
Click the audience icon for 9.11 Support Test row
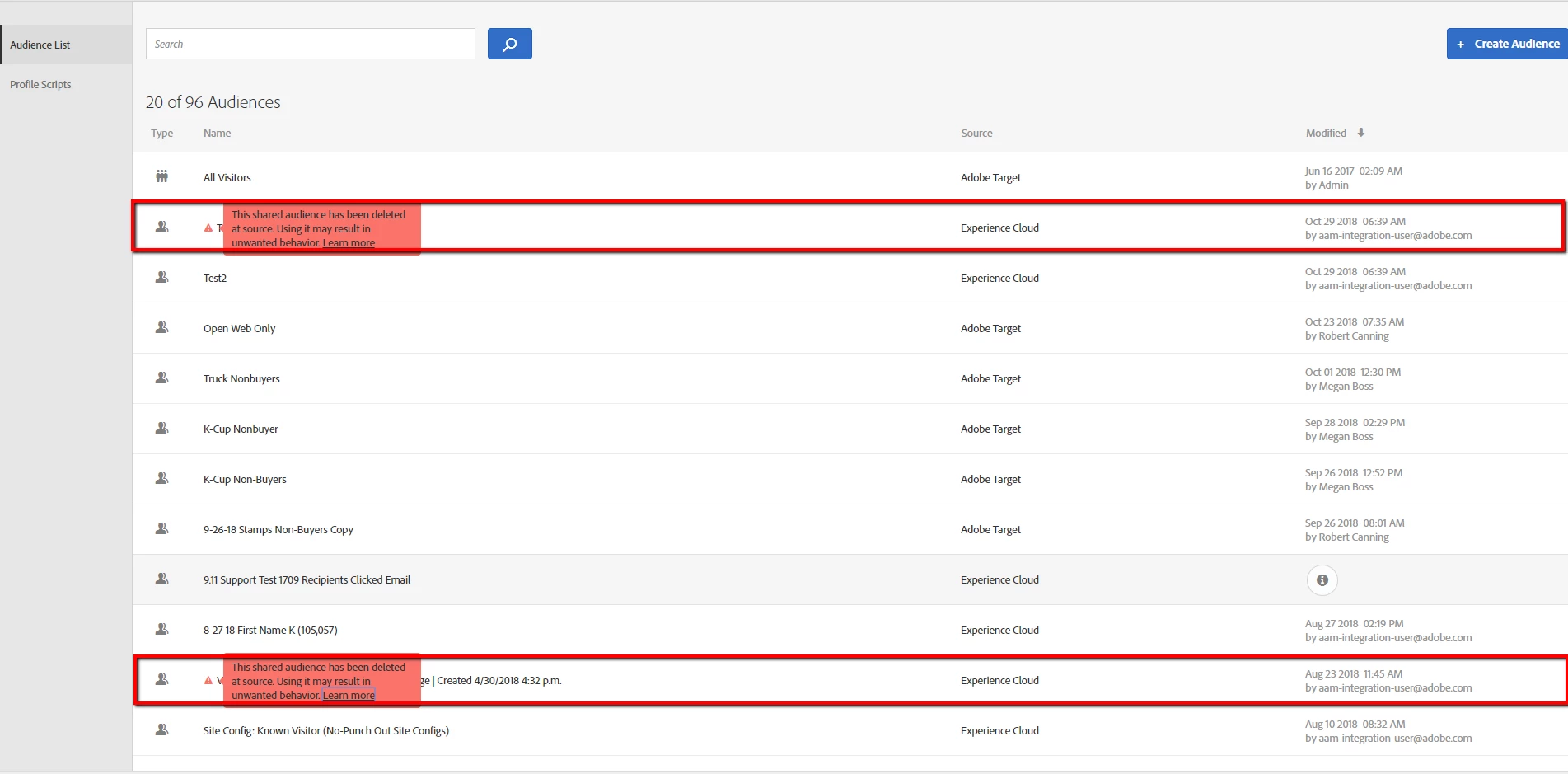tap(162, 579)
